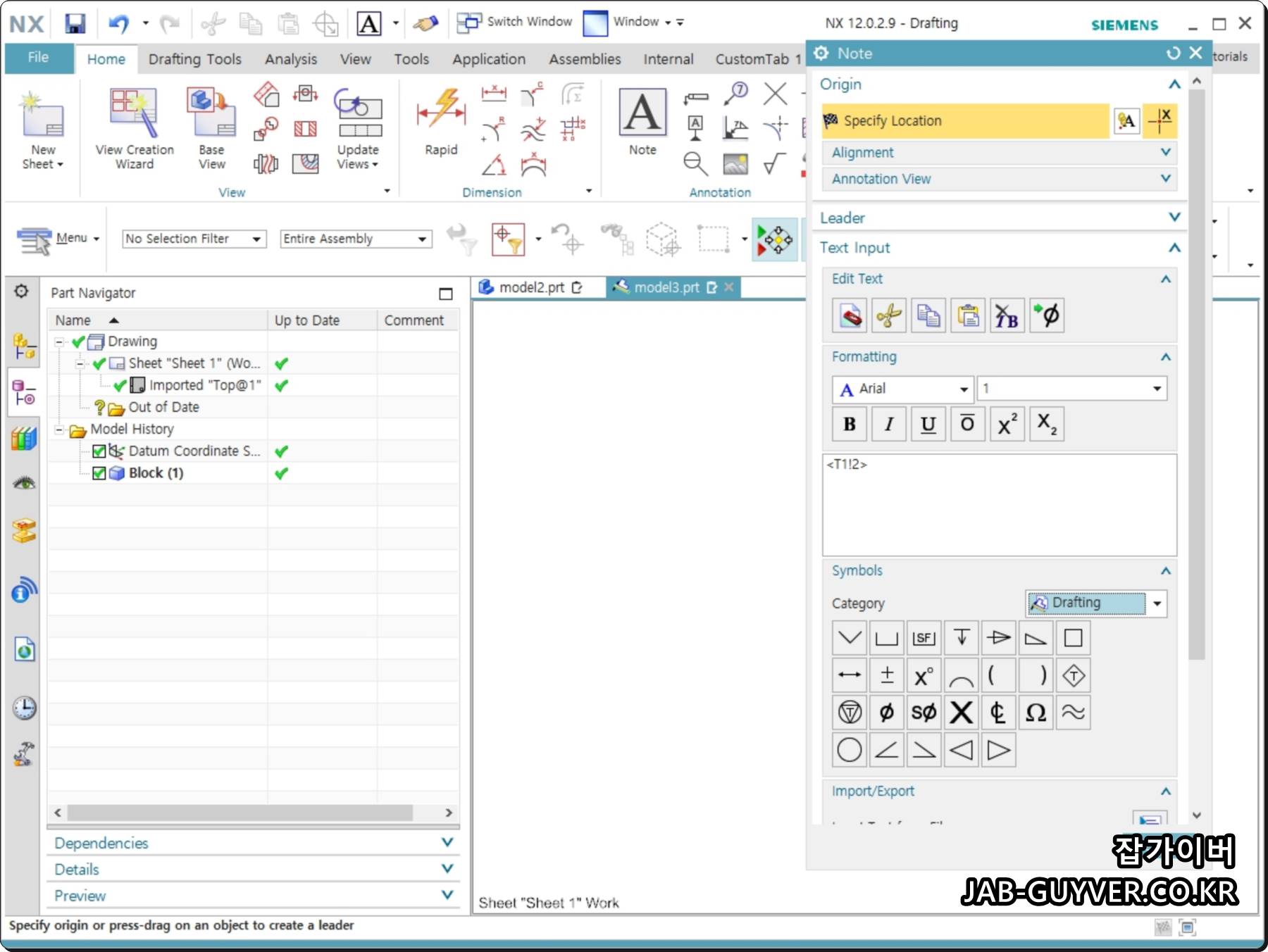Click the Undo arrow icon
The height and width of the screenshot is (952, 1268).
(x=118, y=23)
